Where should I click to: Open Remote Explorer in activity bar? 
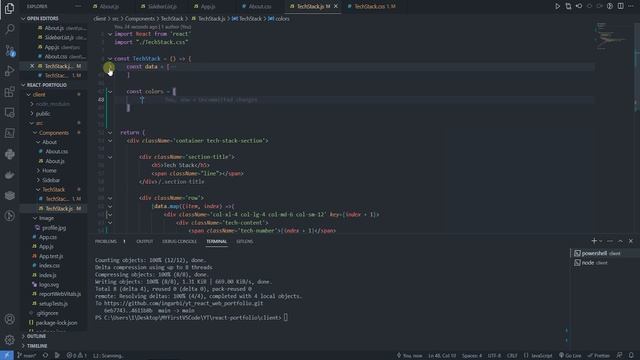9,112
